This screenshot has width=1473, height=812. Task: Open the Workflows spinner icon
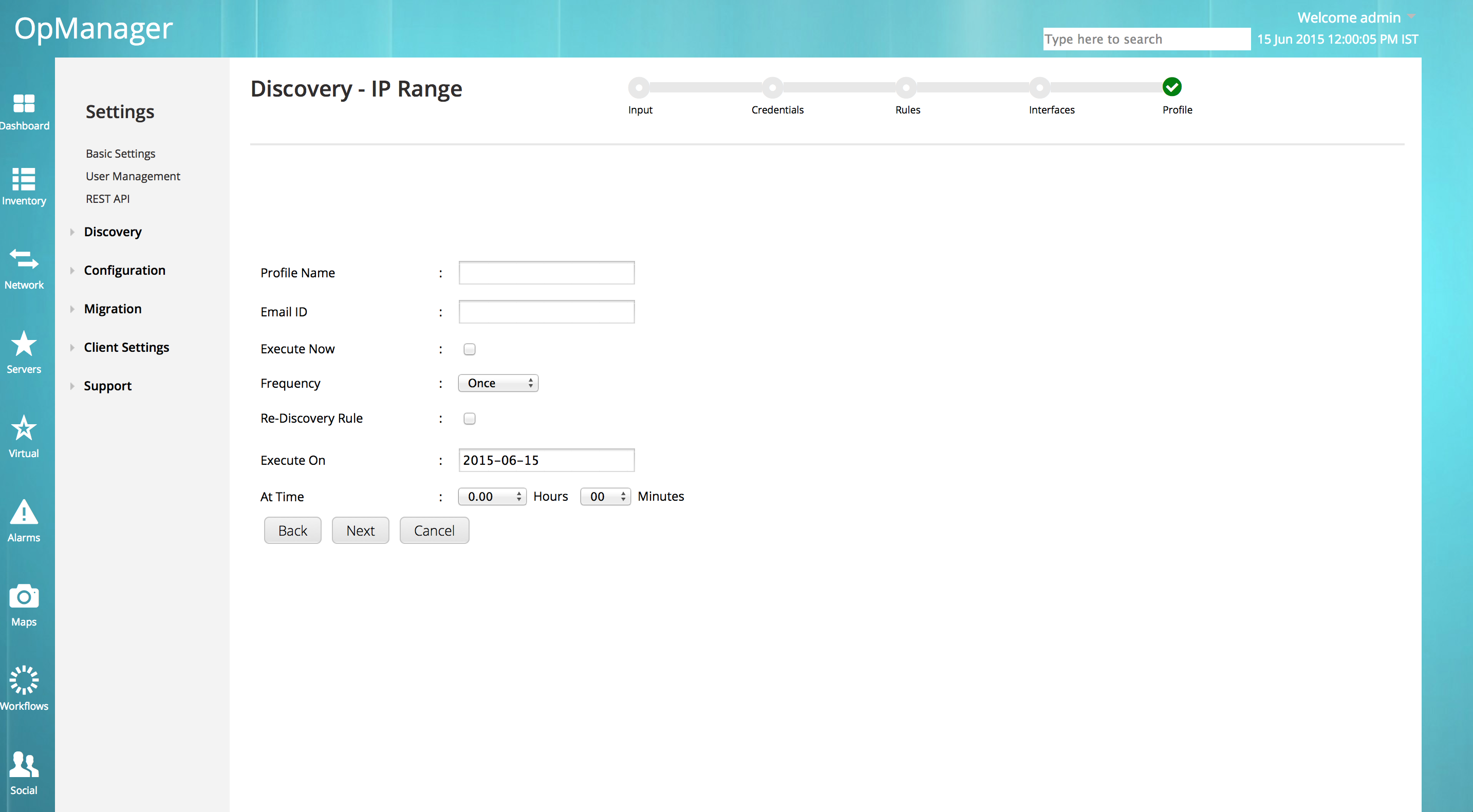24,680
